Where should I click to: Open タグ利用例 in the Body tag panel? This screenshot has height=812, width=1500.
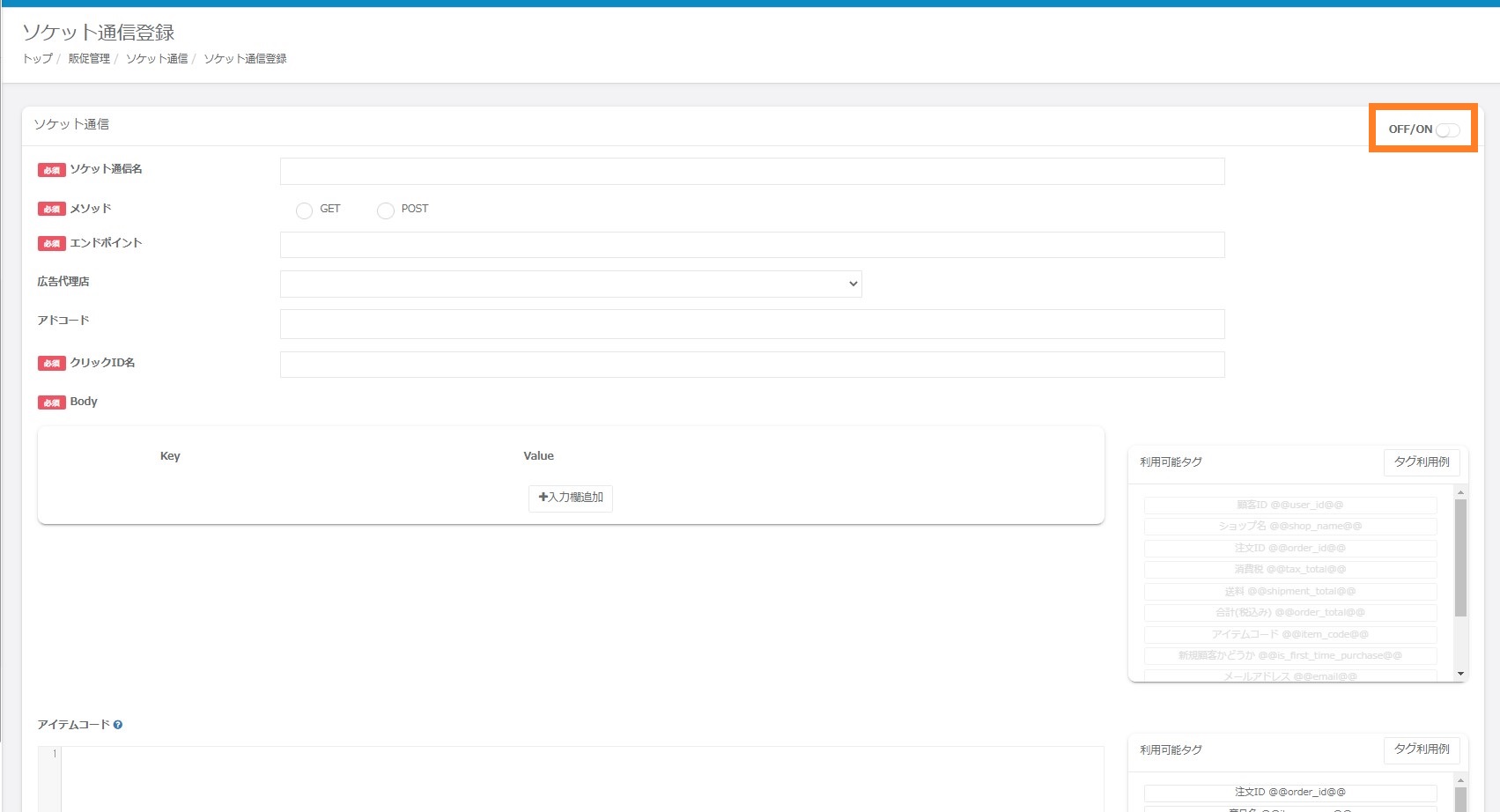click(1422, 462)
